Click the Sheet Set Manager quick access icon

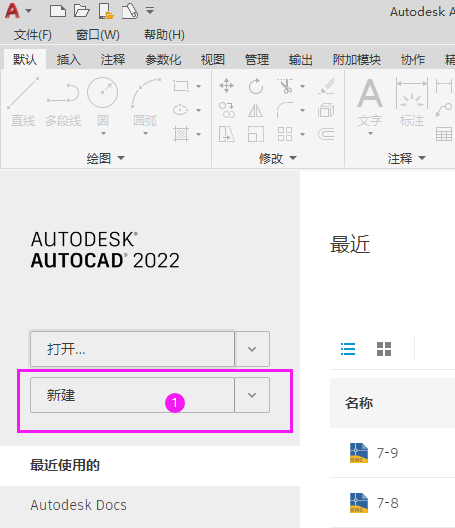point(130,11)
